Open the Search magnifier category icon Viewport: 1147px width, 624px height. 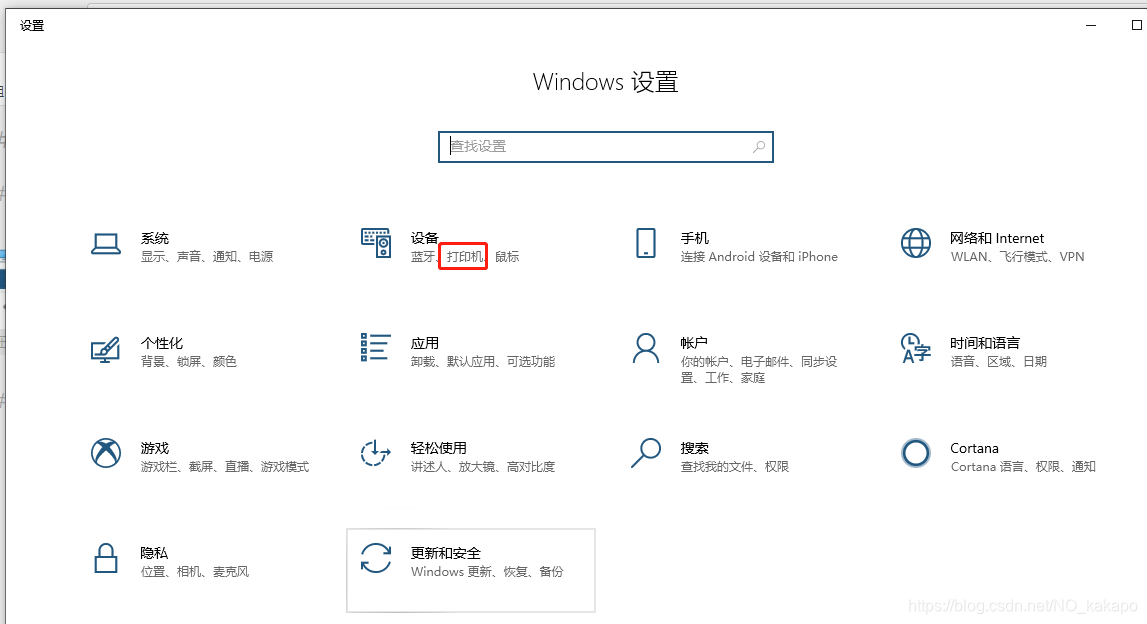point(646,453)
